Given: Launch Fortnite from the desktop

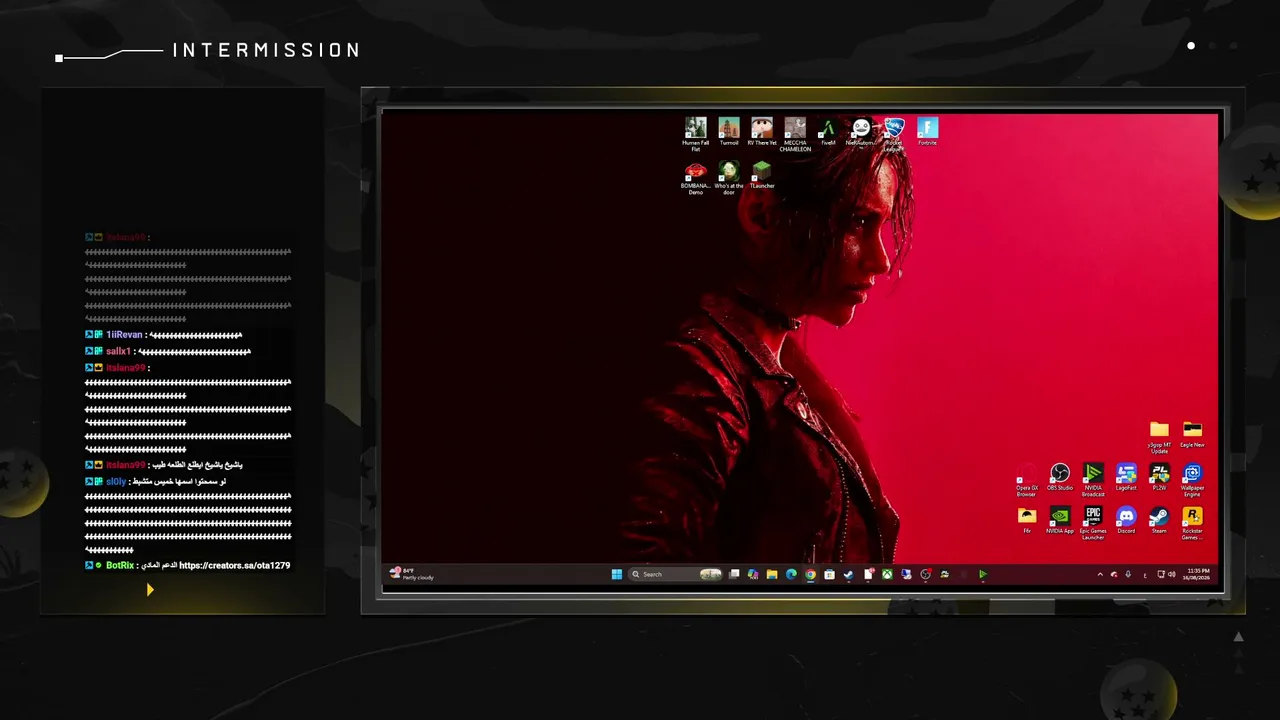Looking at the screenshot, I should tap(927, 132).
